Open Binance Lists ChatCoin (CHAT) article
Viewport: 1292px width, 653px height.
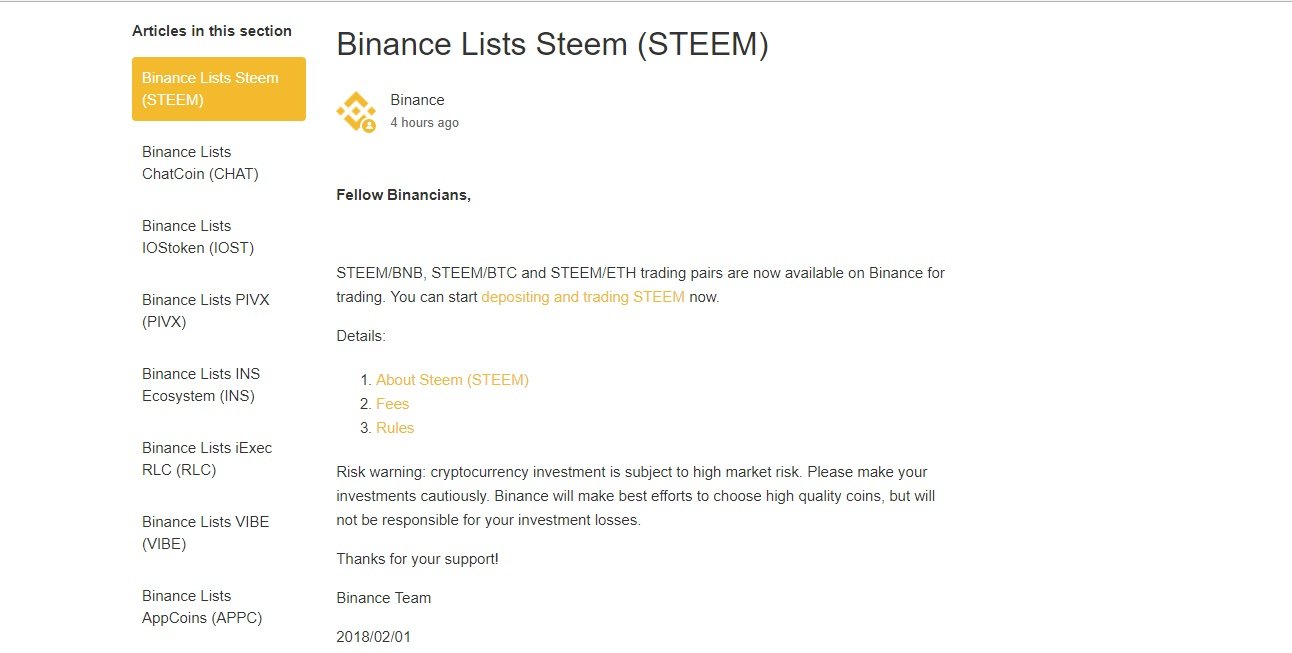tap(200, 163)
